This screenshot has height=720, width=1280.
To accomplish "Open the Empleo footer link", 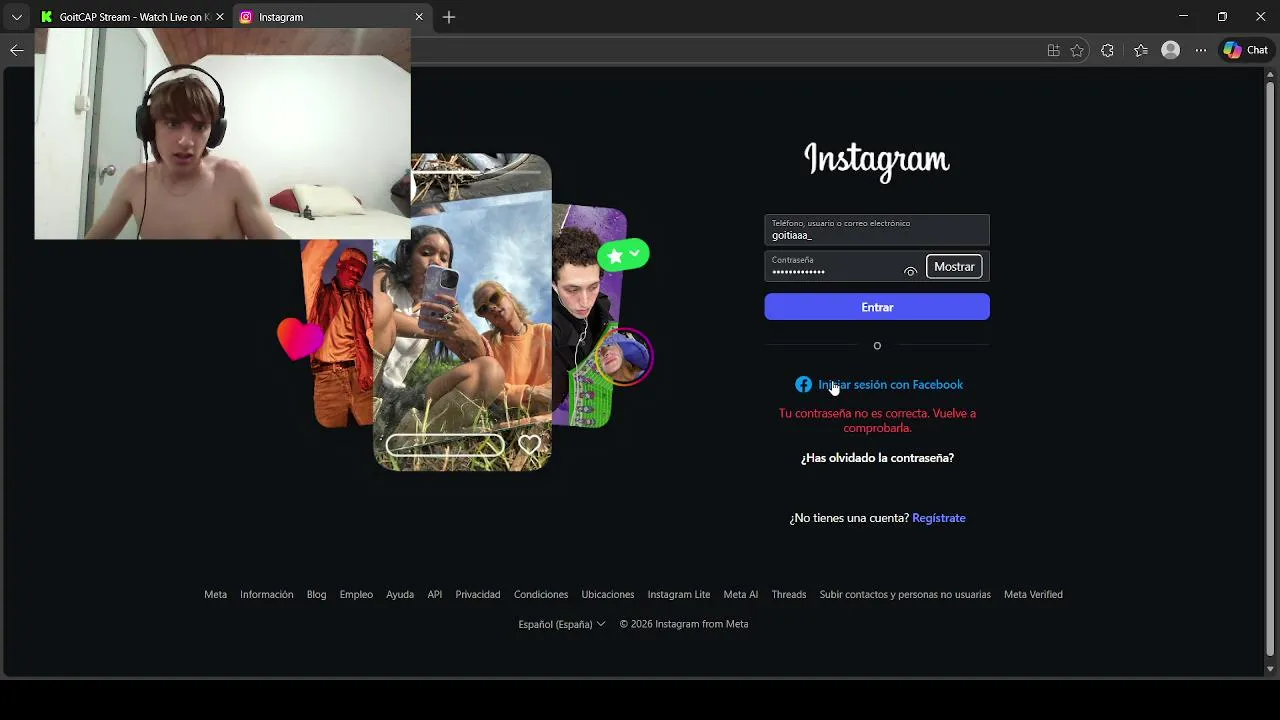I will click(x=356, y=594).
